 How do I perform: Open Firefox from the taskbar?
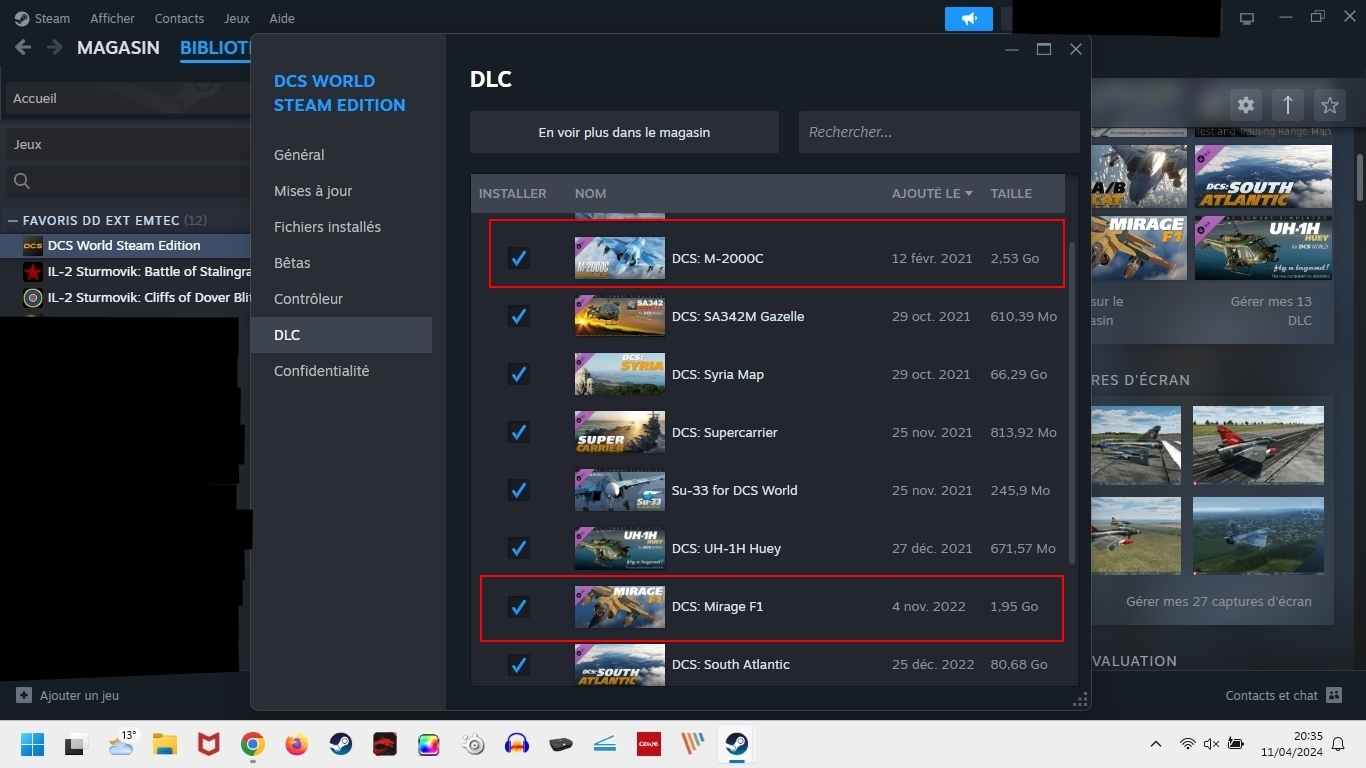296,744
